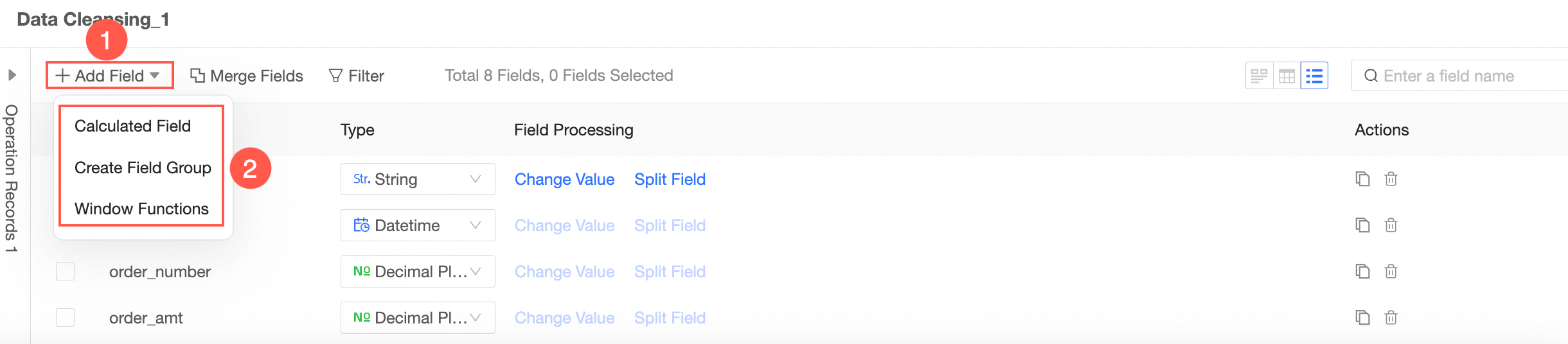This screenshot has height=344, width=1568.
Task: Click Change Value link in String row
Action: click(564, 179)
